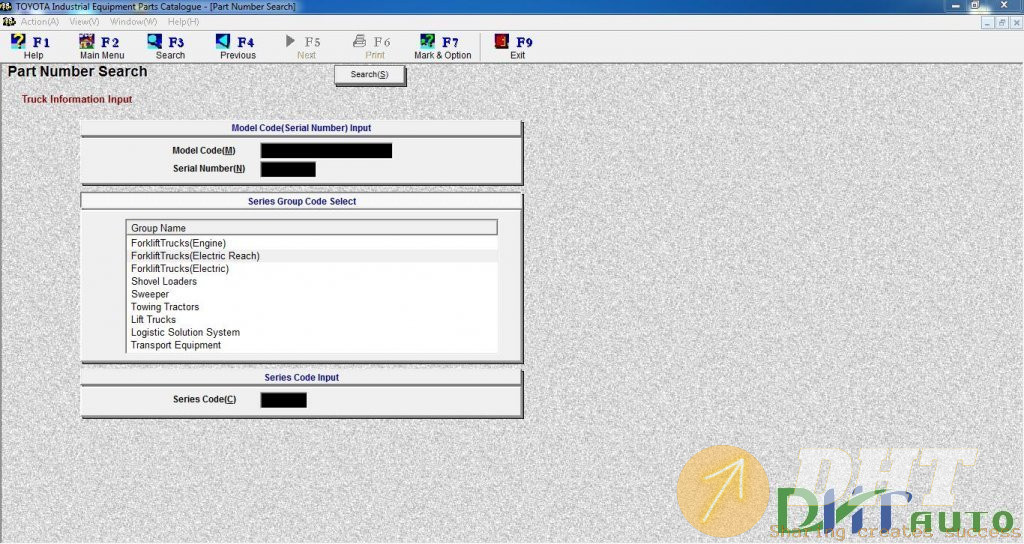Select ForkliftTrucks(Engine) in the group list

click(312, 243)
